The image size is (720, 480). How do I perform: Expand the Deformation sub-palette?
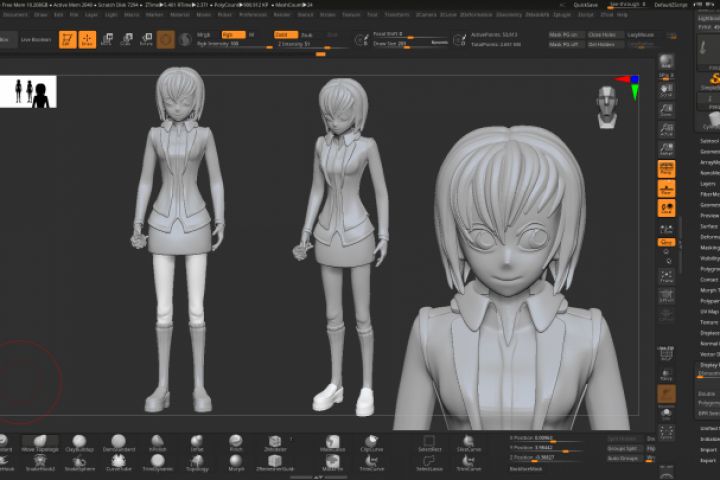coord(709,237)
